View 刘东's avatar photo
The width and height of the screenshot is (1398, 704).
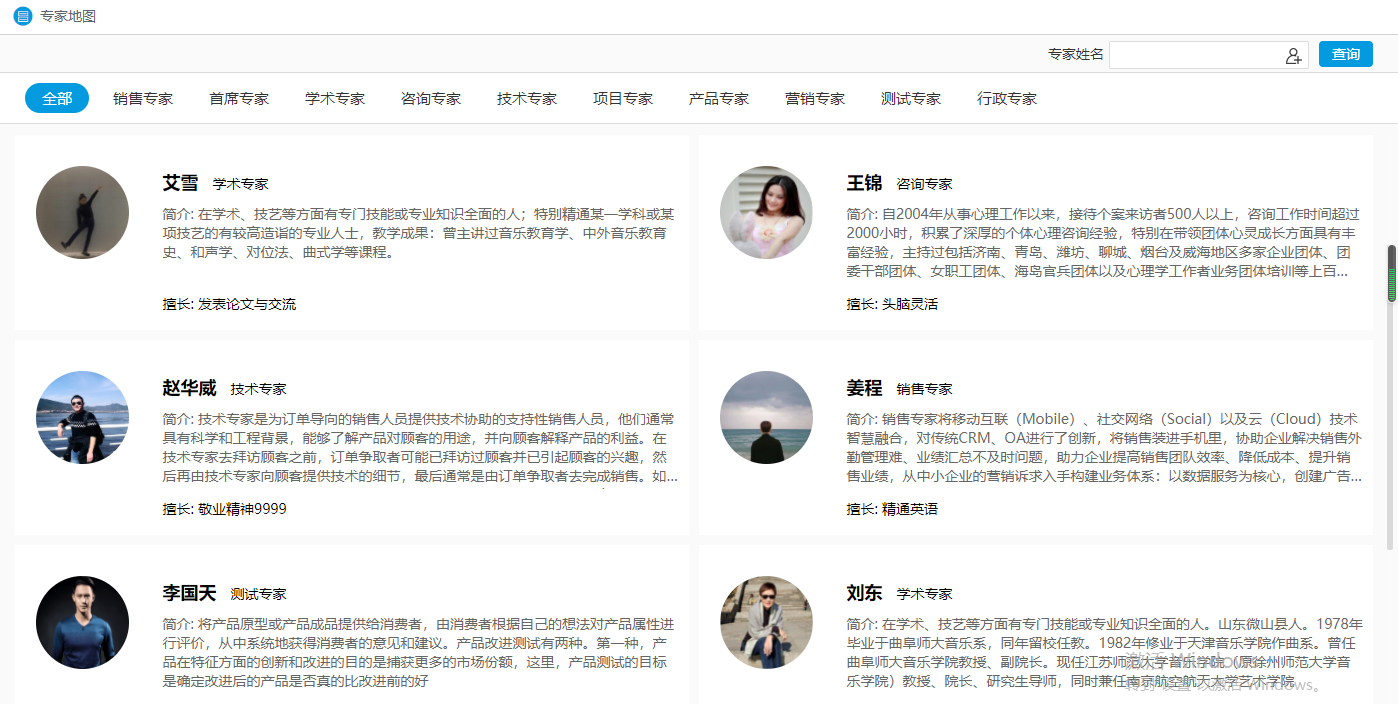click(766, 622)
